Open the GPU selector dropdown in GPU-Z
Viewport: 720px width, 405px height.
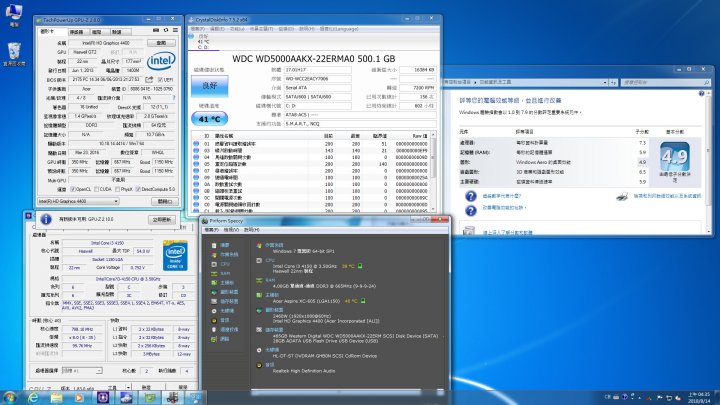point(79,201)
